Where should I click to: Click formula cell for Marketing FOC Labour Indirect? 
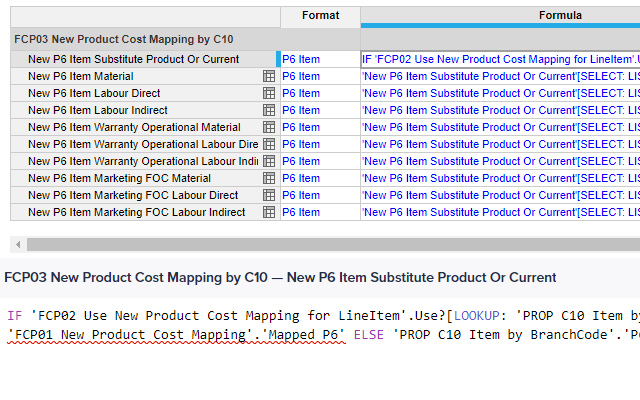[x=500, y=212]
